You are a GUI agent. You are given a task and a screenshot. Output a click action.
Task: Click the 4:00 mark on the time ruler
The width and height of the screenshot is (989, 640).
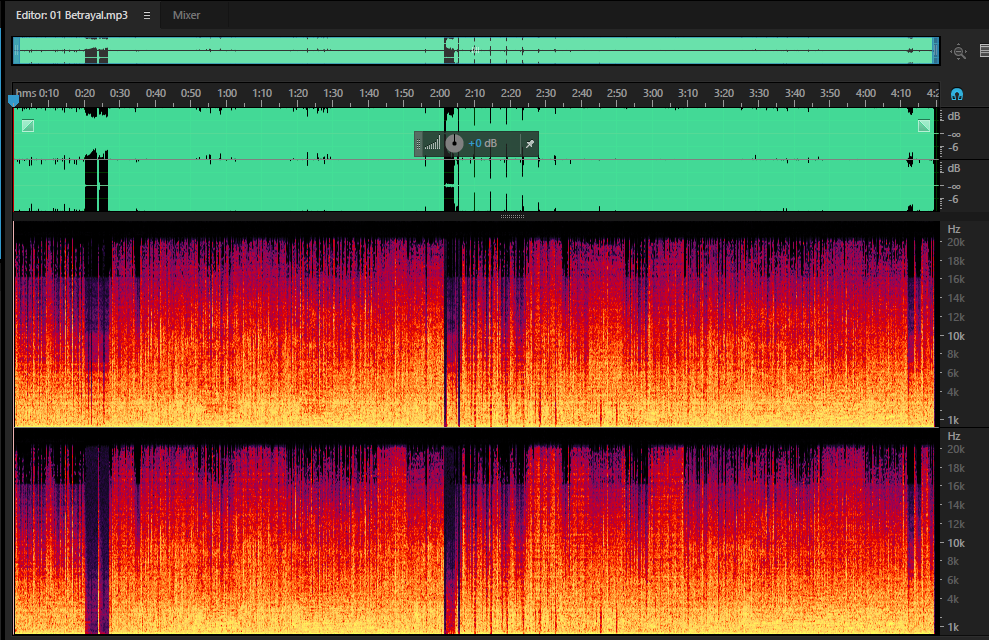click(x=865, y=93)
